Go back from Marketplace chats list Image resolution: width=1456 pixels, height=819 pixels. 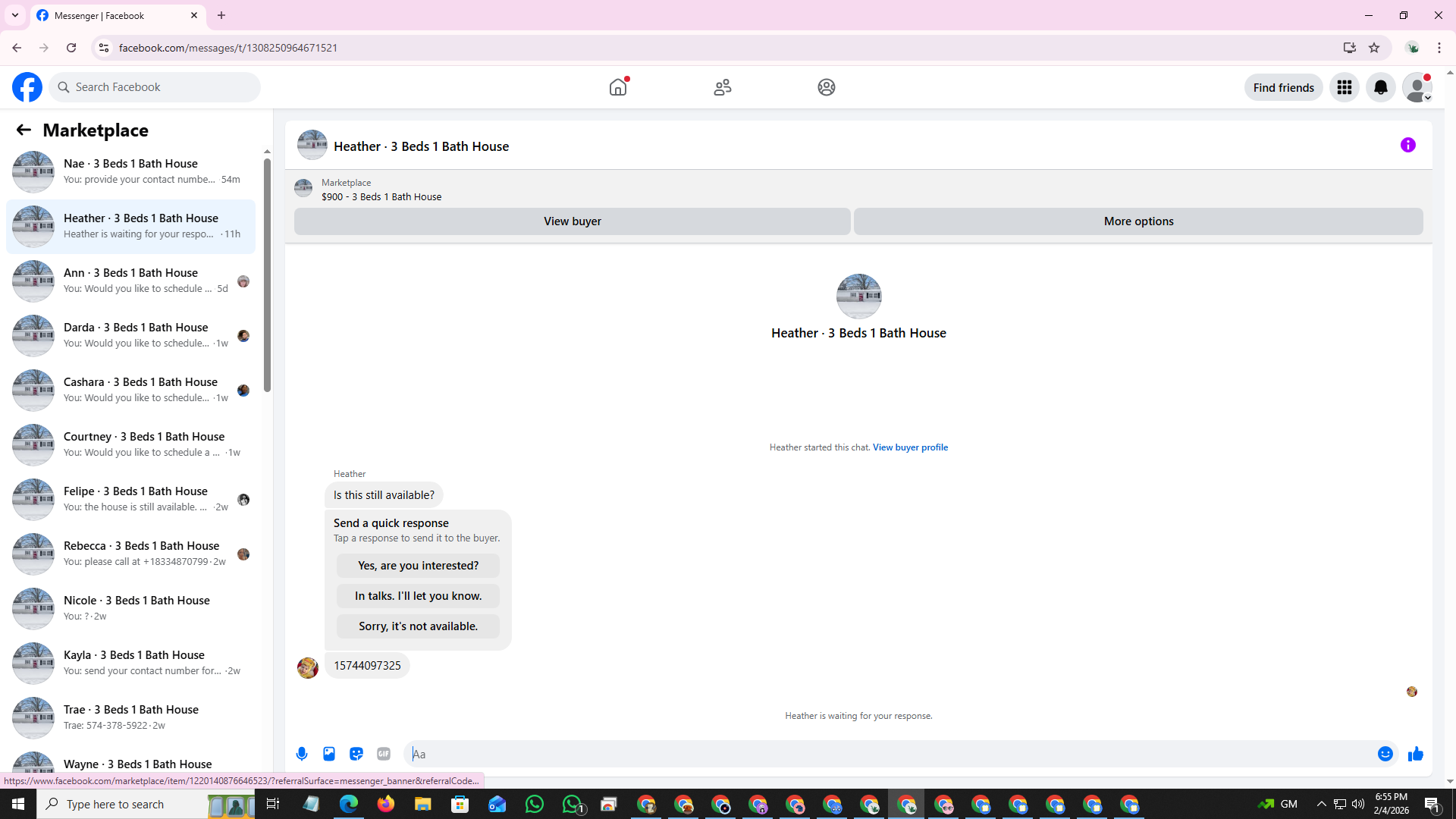[x=24, y=130]
